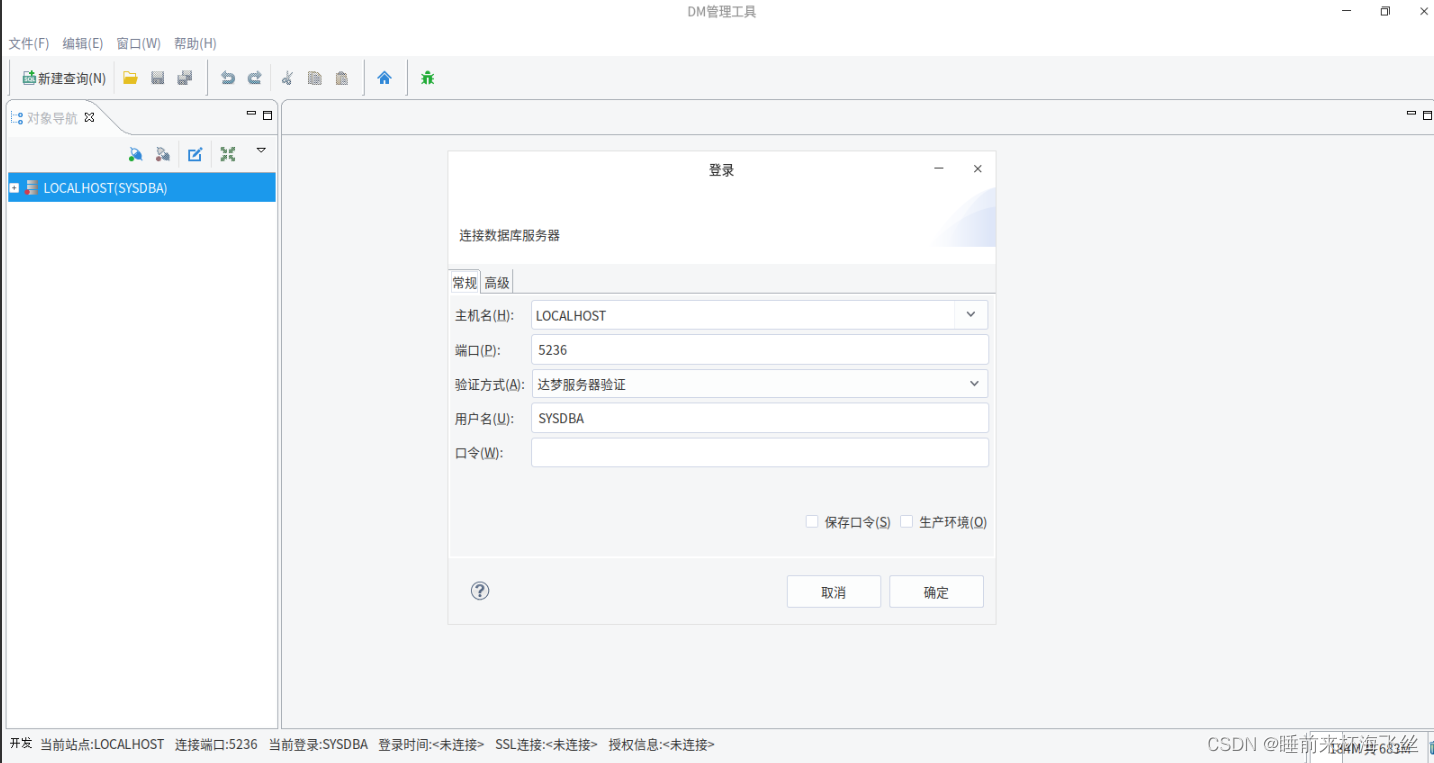1434x763 pixels.
Task: Go to the blue Home icon
Action: [x=384, y=78]
